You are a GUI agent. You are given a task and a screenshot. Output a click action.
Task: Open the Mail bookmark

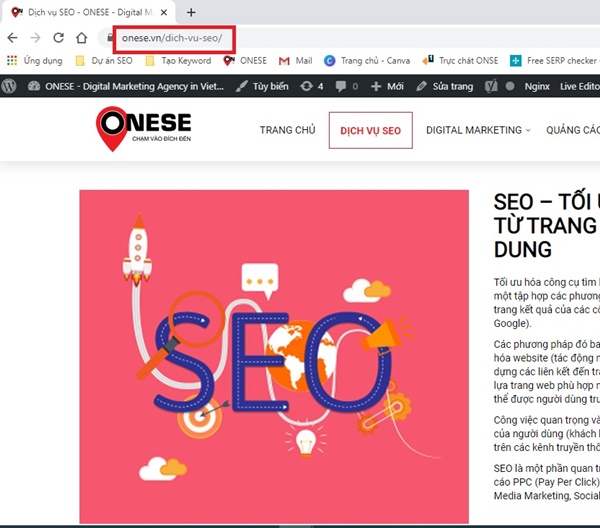pos(295,60)
